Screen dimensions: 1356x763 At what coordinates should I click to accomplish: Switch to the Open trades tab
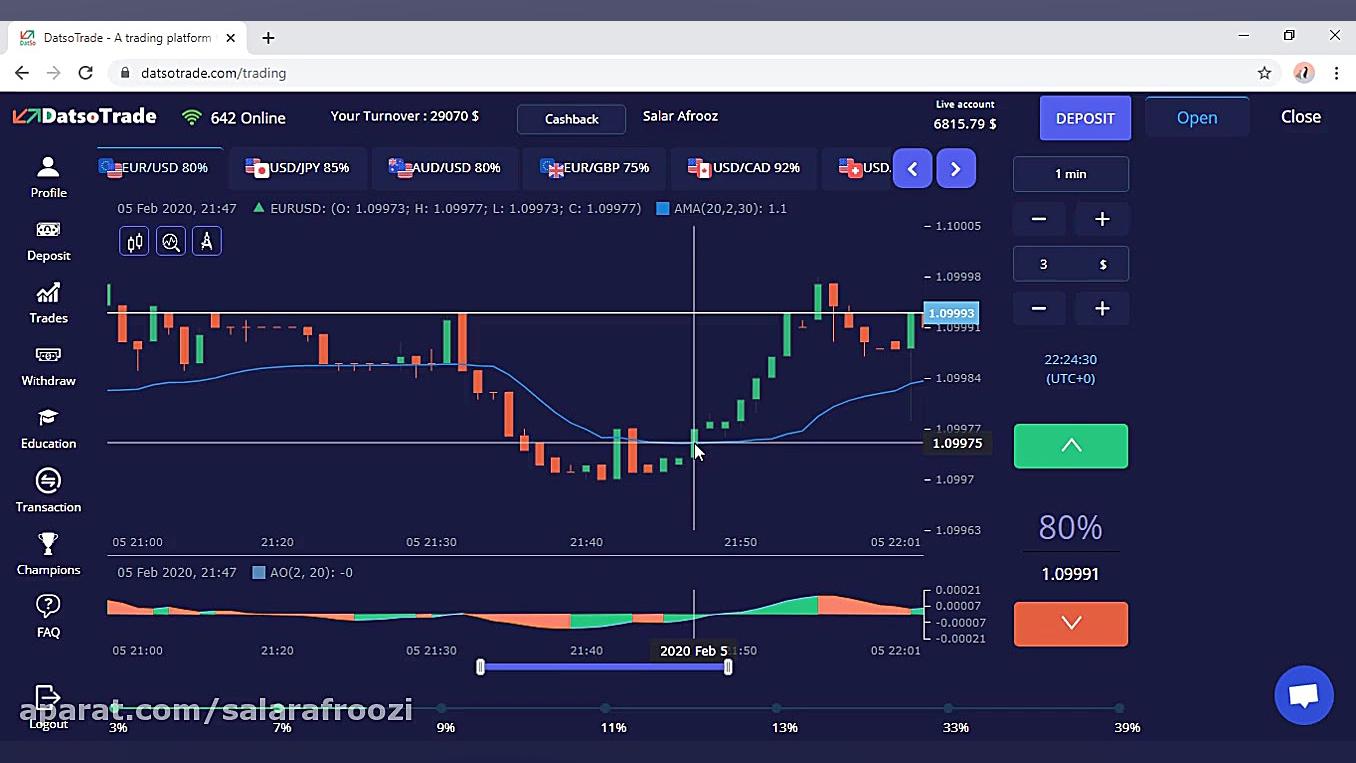(1197, 117)
